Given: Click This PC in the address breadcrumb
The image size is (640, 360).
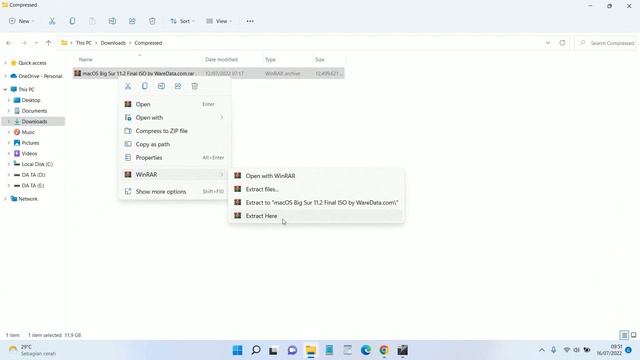Looking at the screenshot, I should pos(84,43).
